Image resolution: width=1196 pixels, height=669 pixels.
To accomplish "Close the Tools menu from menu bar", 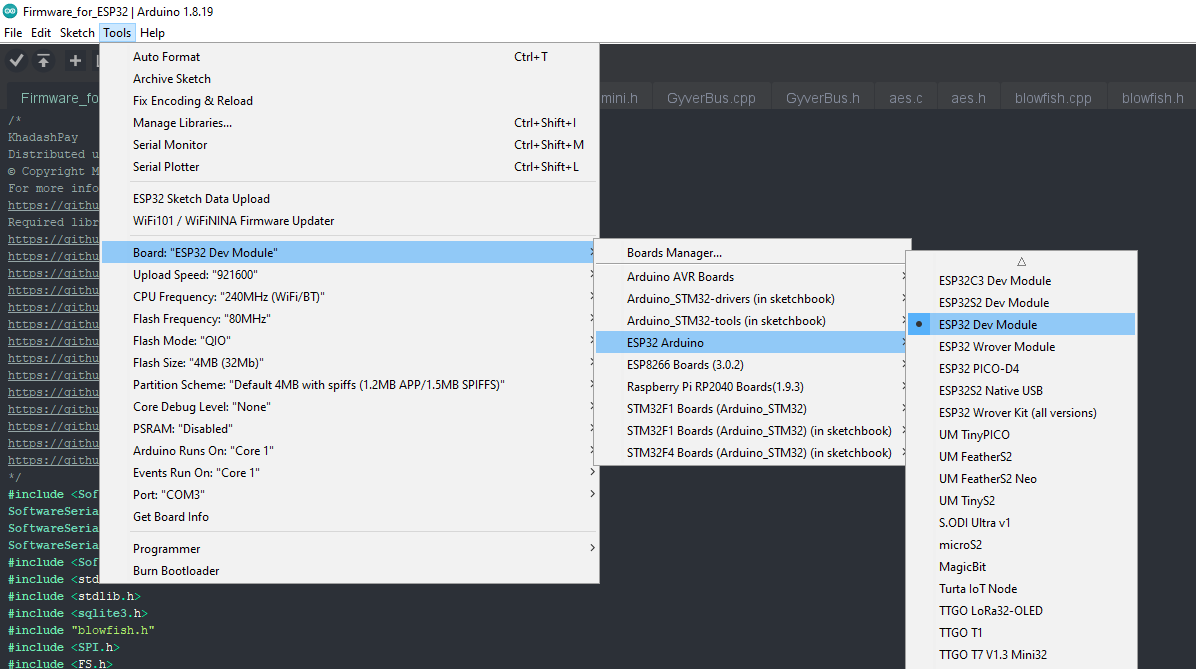I will 117,33.
